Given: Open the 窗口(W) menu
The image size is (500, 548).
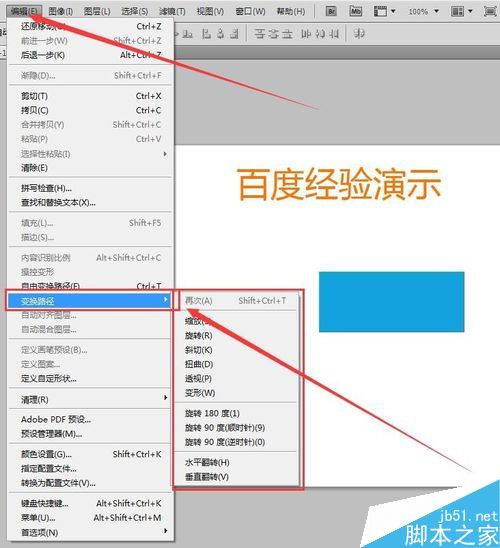Looking at the screenshot, I should tap(250, 12).
